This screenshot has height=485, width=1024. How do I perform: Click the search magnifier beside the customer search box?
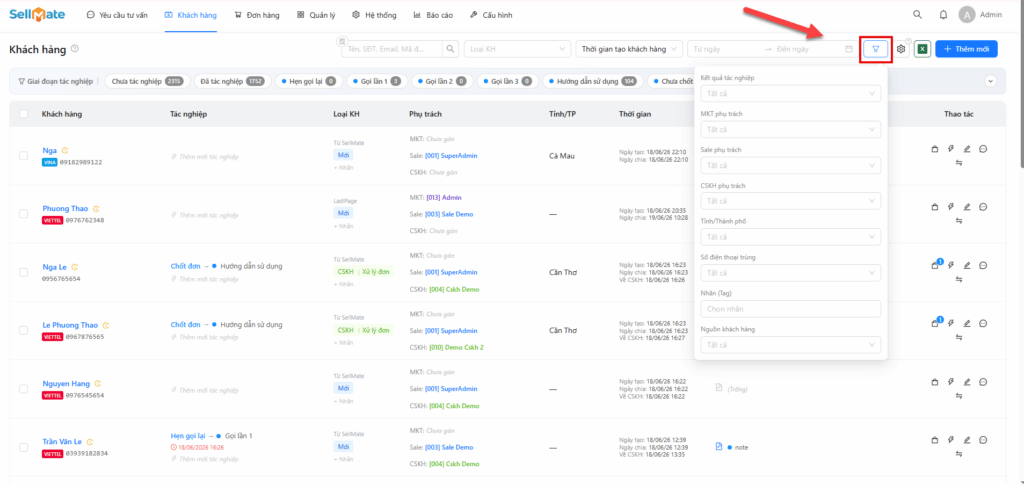point(451,49)
